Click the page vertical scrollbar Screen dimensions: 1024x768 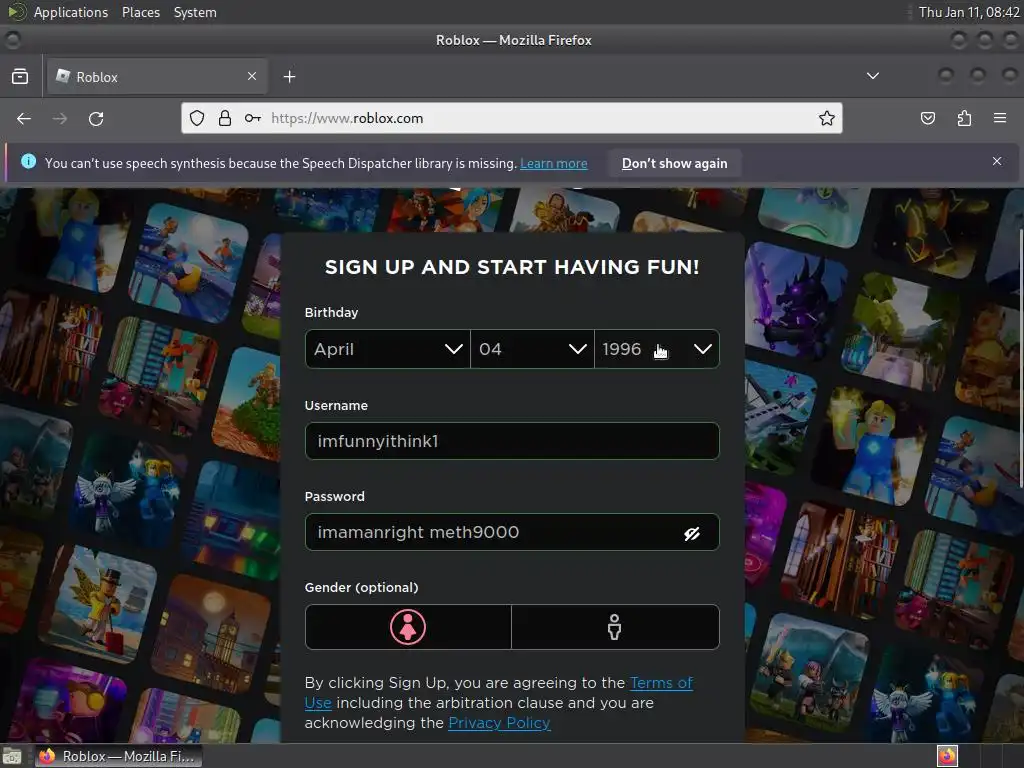point(1021,358)
